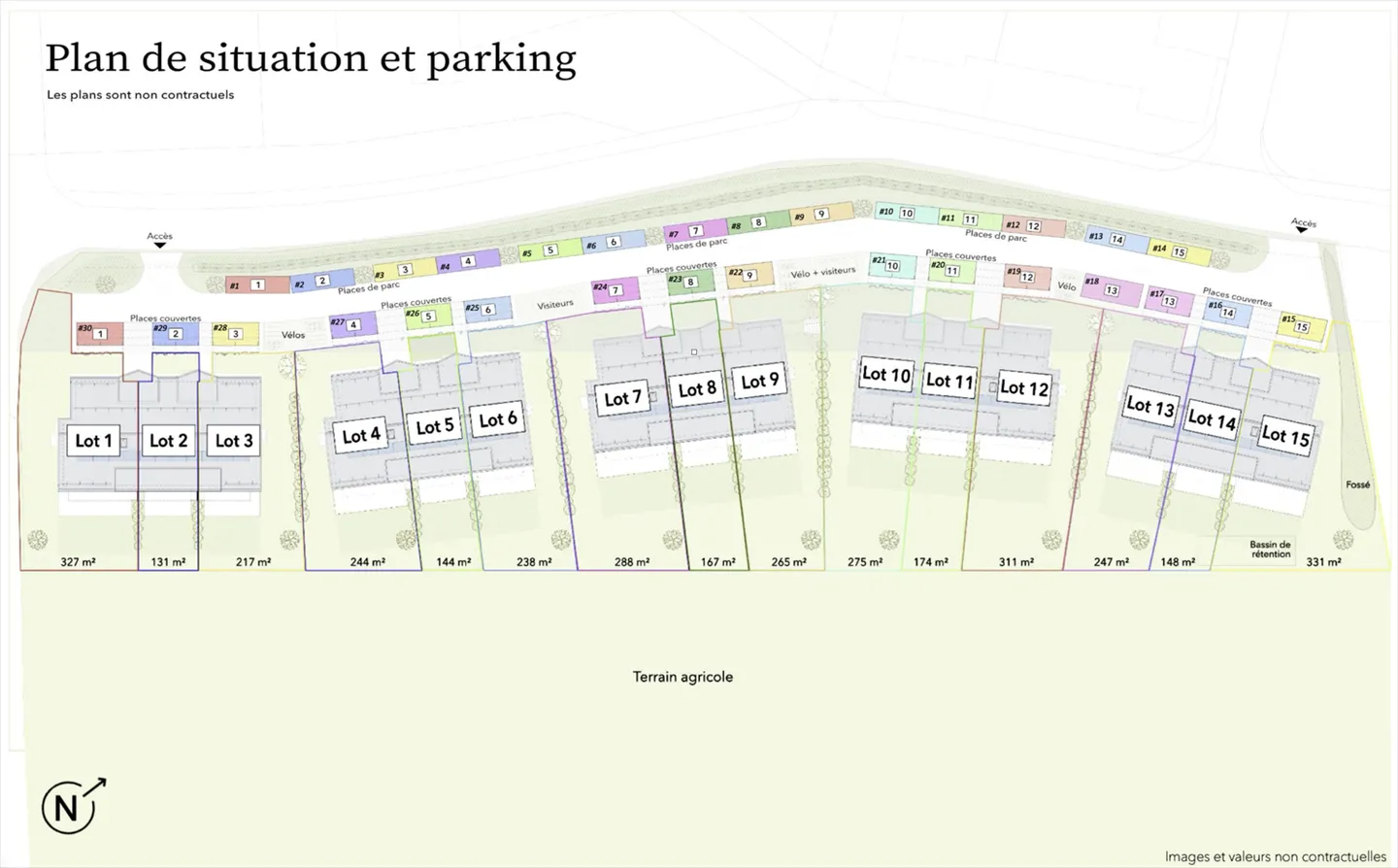This screenshot has width=1398, height=868.
Task: Click the left Accès arrow marker
Action: click(x=160, y=245)
